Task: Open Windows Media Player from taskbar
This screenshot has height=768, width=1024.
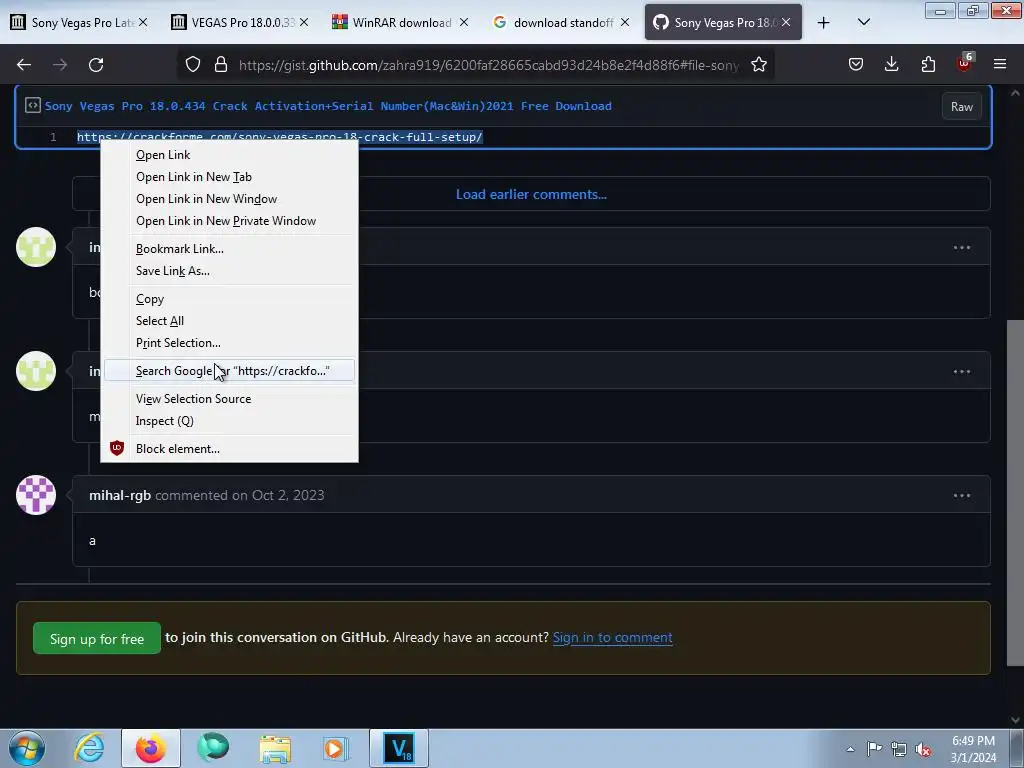Action: pyautogui.click(x=337, y=748)
